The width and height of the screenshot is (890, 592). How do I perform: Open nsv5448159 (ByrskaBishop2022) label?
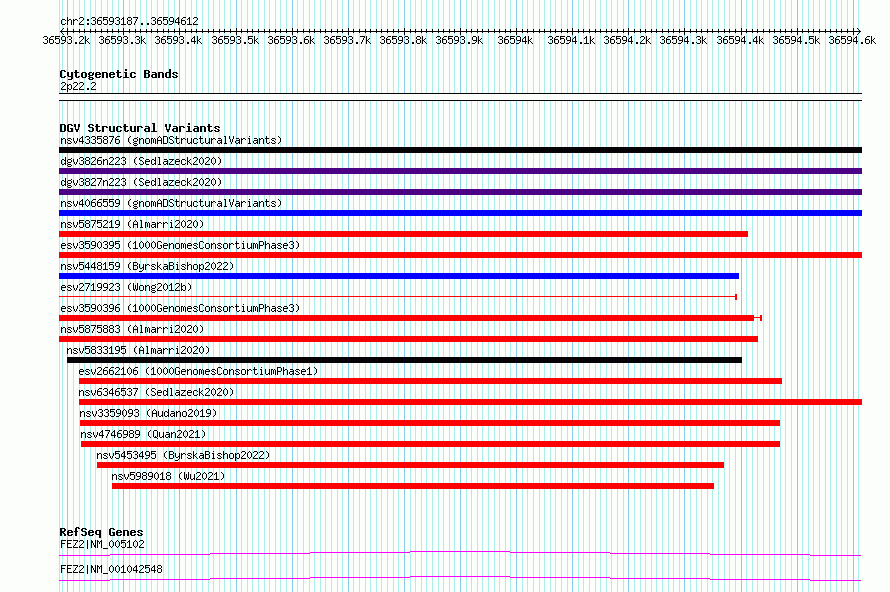[147, 266]
